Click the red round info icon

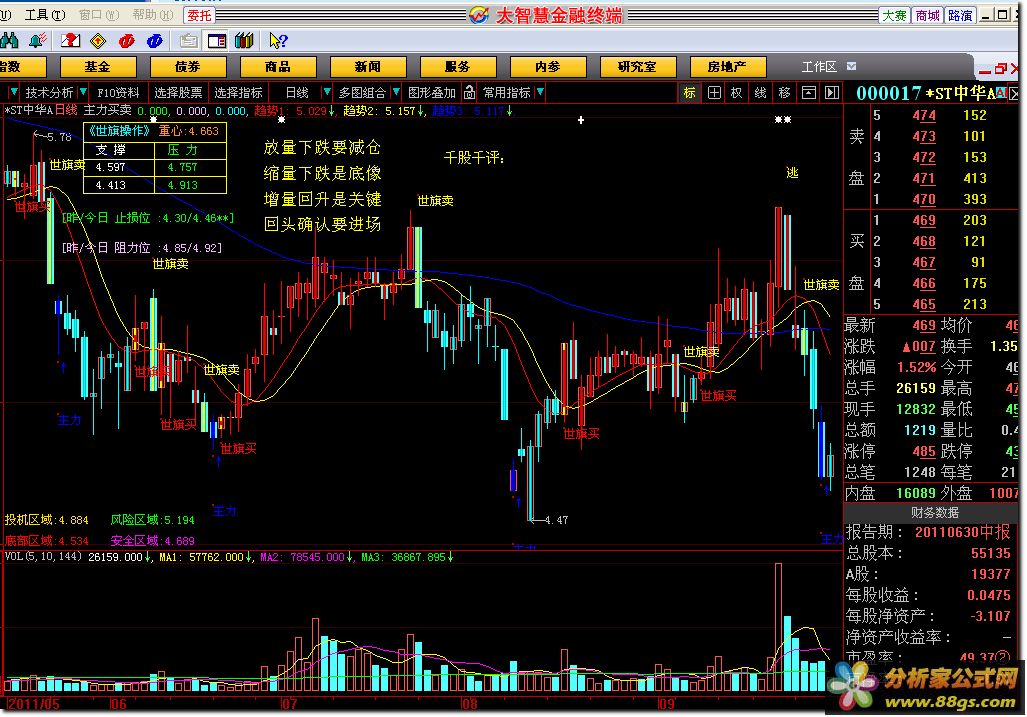(x=126, y=41)
